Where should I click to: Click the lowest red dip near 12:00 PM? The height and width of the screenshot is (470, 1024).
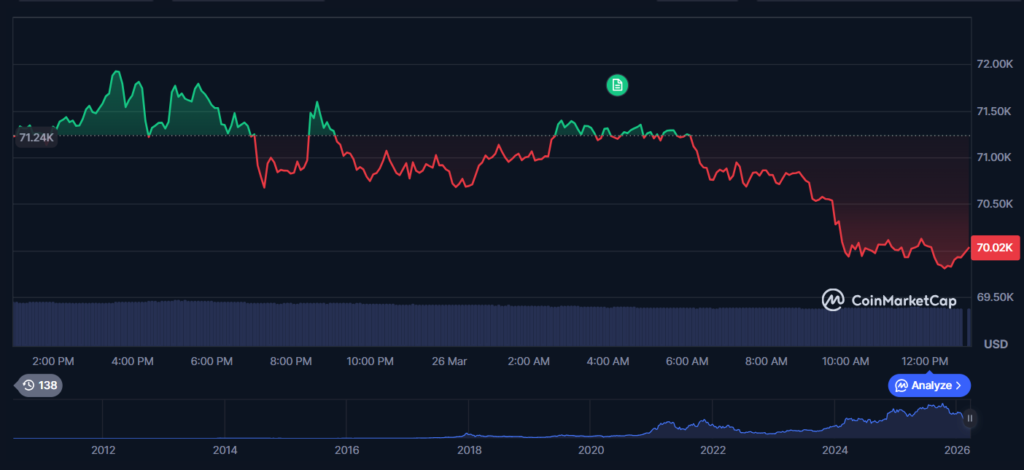tap(946, 267)
